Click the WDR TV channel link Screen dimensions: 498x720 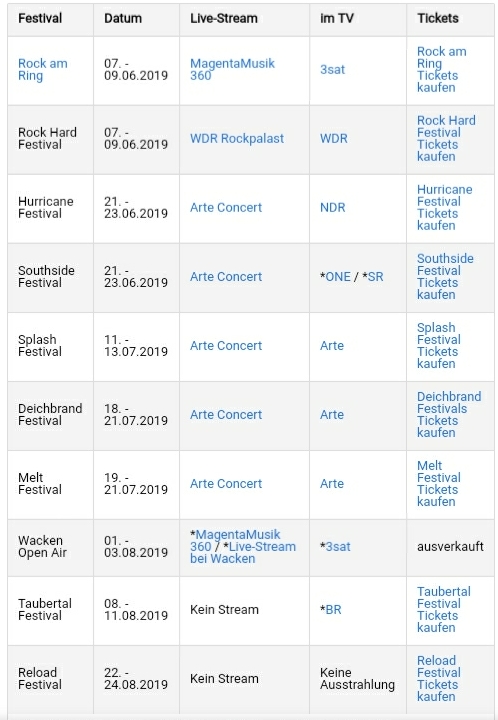point(334,138)
